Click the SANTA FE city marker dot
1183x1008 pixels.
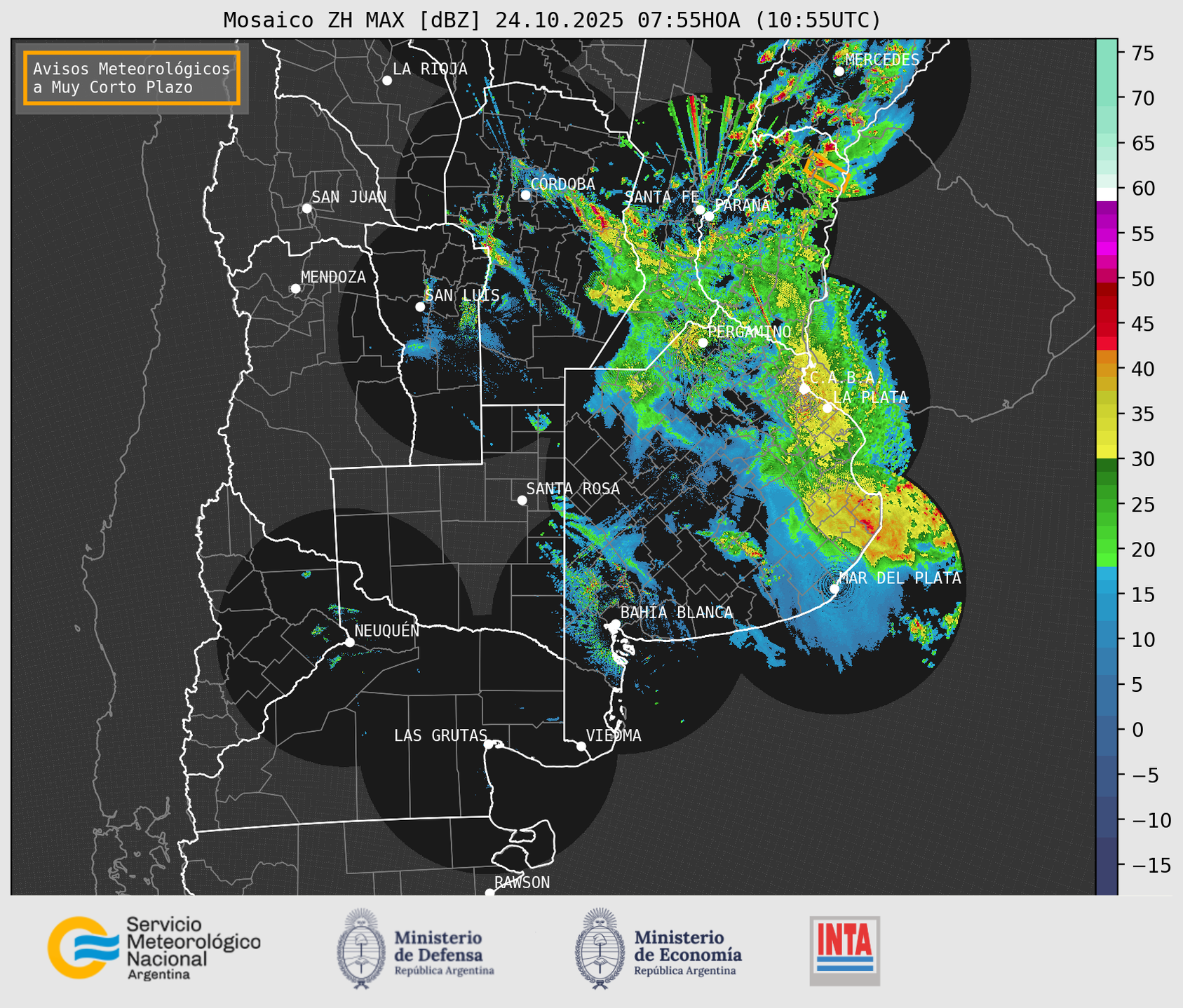(x=700, y=210)
